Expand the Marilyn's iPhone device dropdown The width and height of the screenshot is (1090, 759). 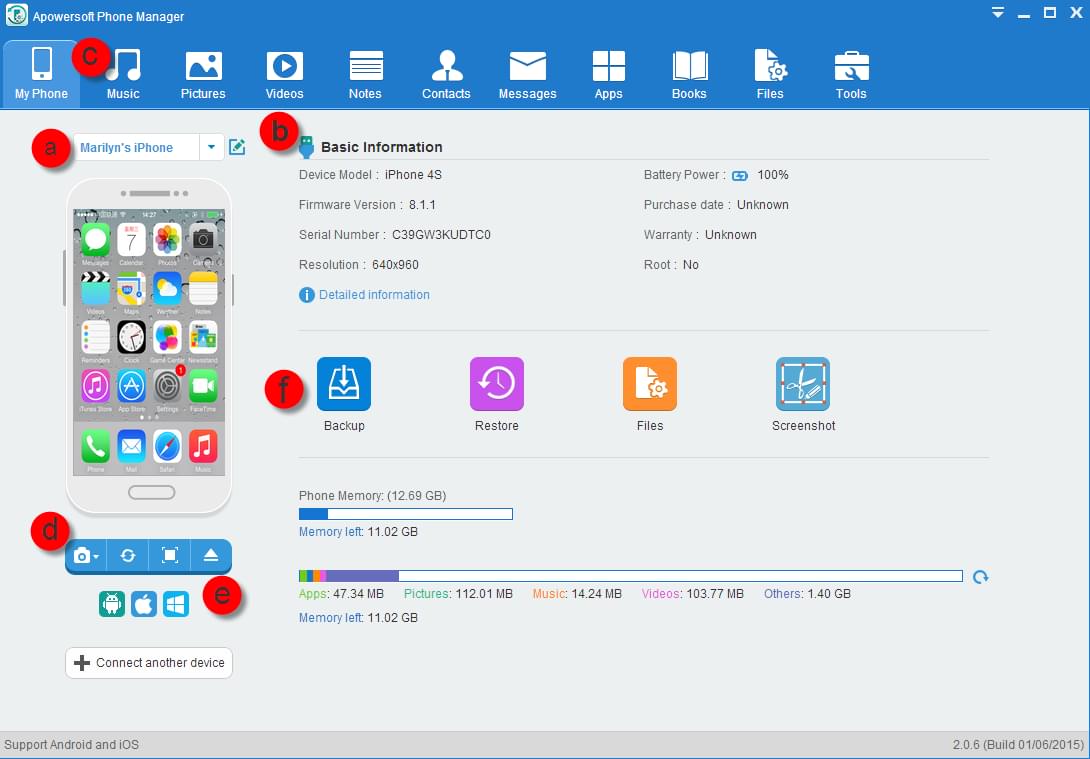pos(211,147)
